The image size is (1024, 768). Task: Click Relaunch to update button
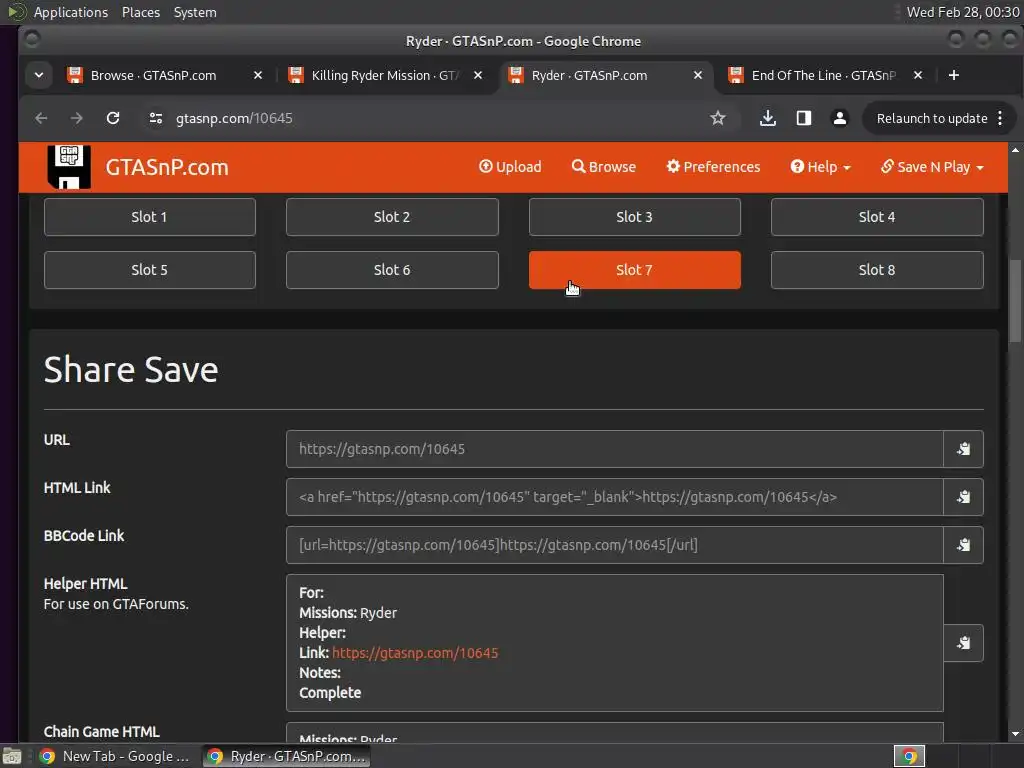pos(931,118)
